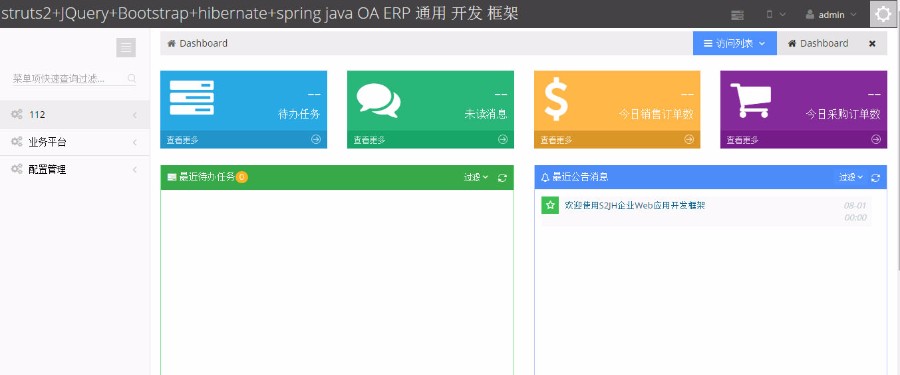The height and width of the screenshot is (375, 900).
Task: Click the shopping cart purchase icon
Action: pos(750,100)
